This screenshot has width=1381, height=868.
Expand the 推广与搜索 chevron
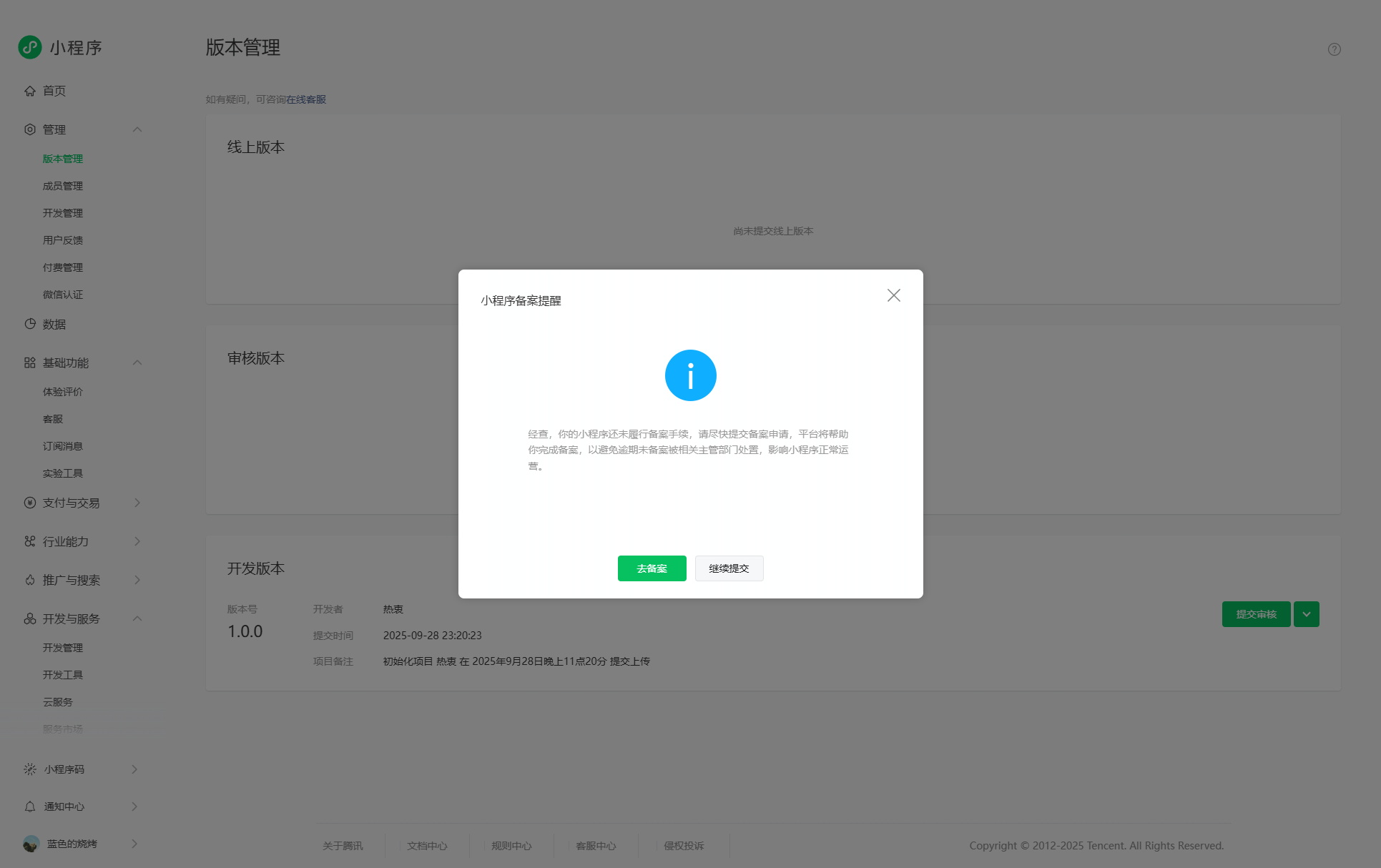[137, 580]
